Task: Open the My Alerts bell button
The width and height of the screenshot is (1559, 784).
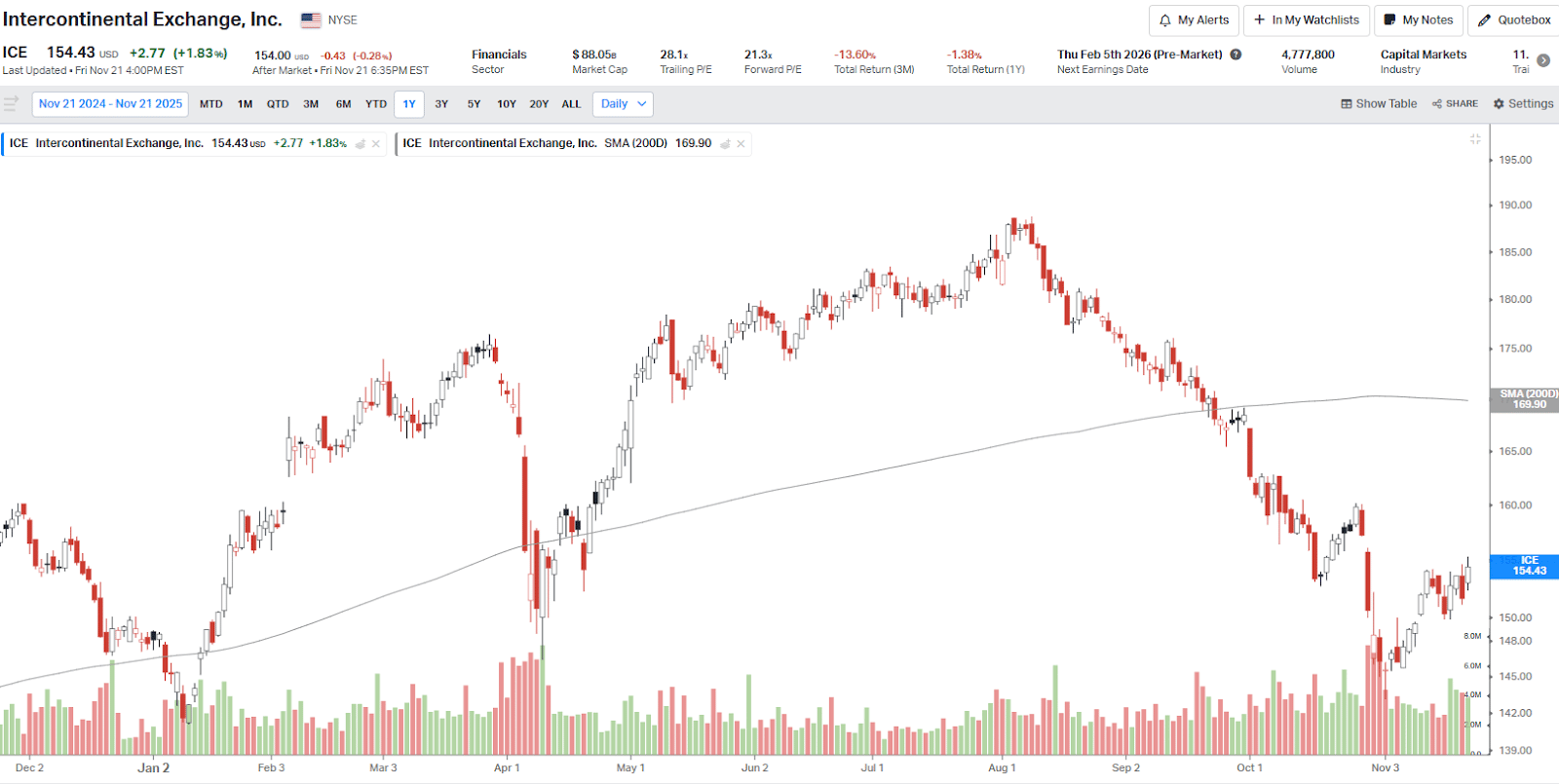Action: [x=1194, y=20]
